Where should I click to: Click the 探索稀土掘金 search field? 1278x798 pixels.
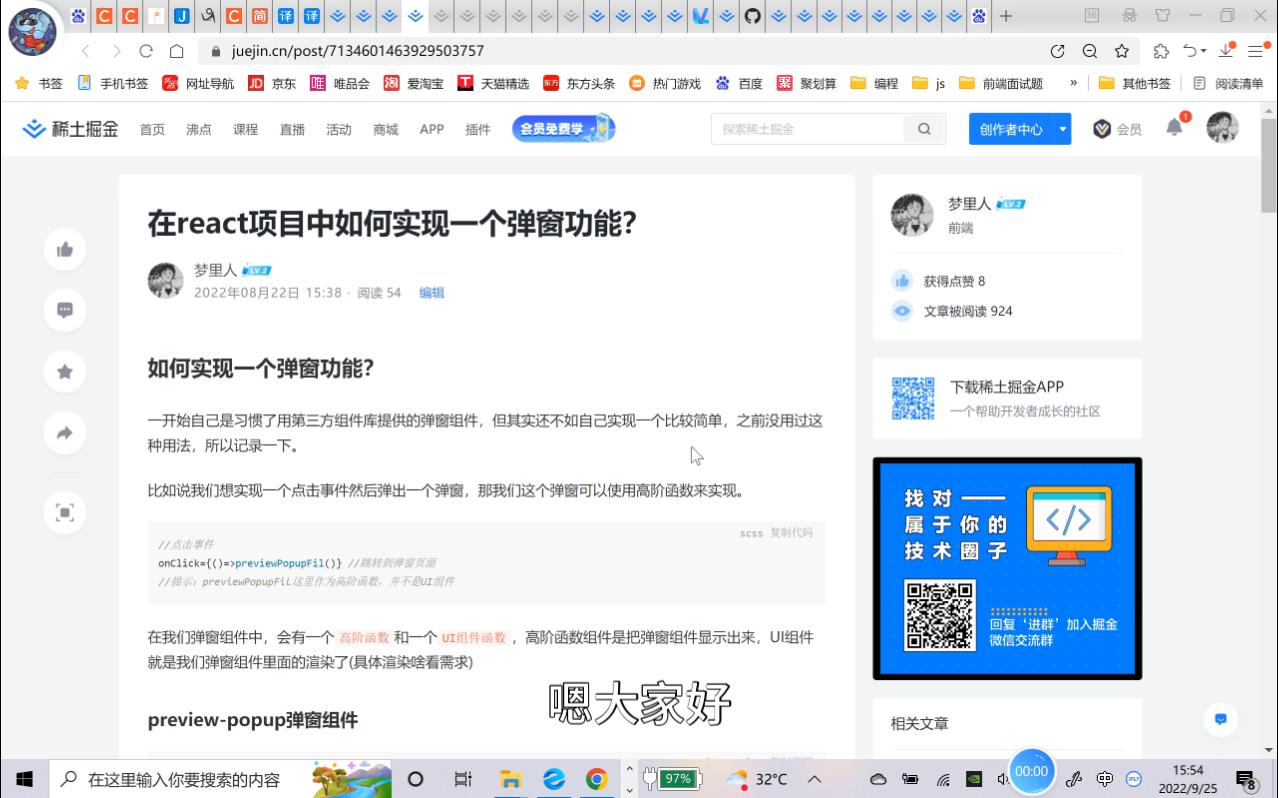pyautogui.click(x=810, y=128)
